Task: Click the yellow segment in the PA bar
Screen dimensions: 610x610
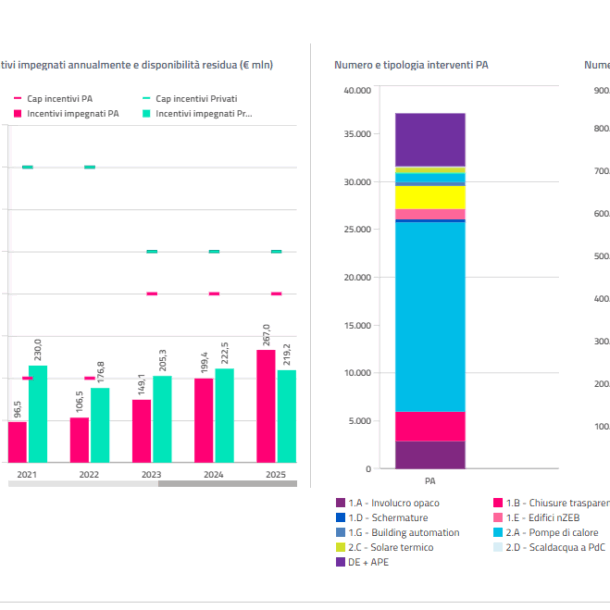Action: coord(430,197)
